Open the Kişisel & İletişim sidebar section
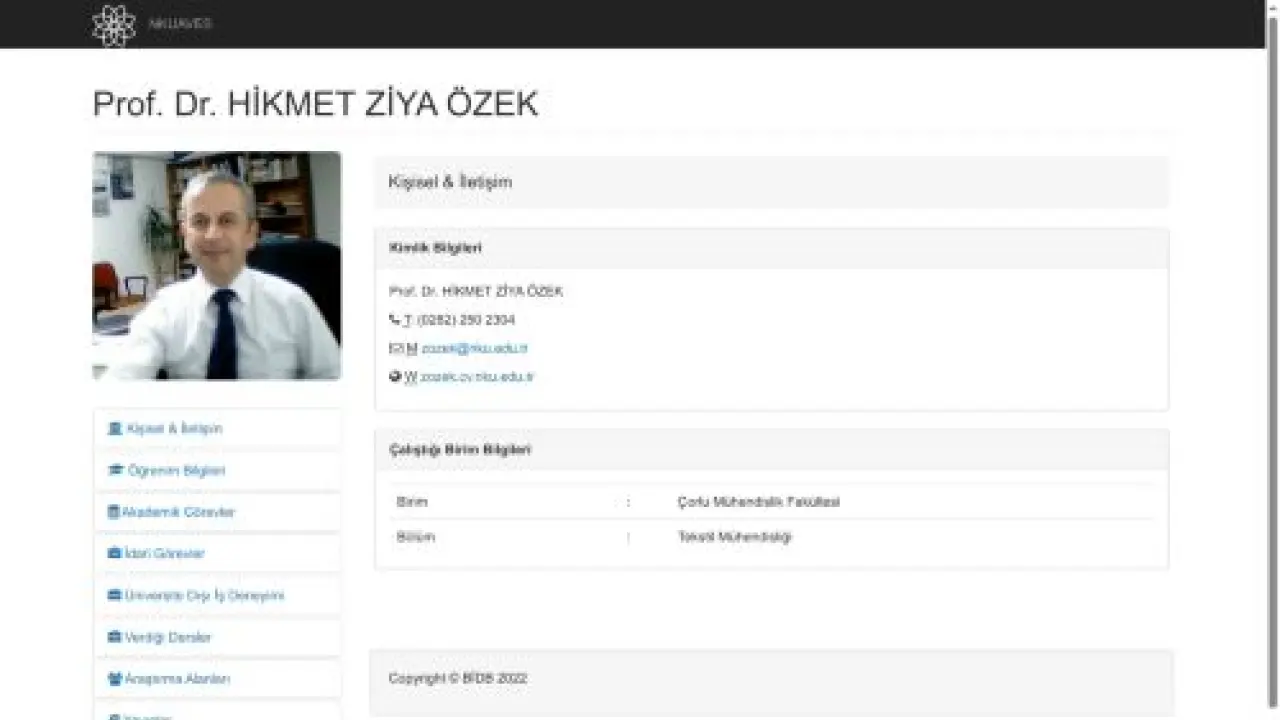Viewport: 1280px width, 720px height. coord(217,429)
